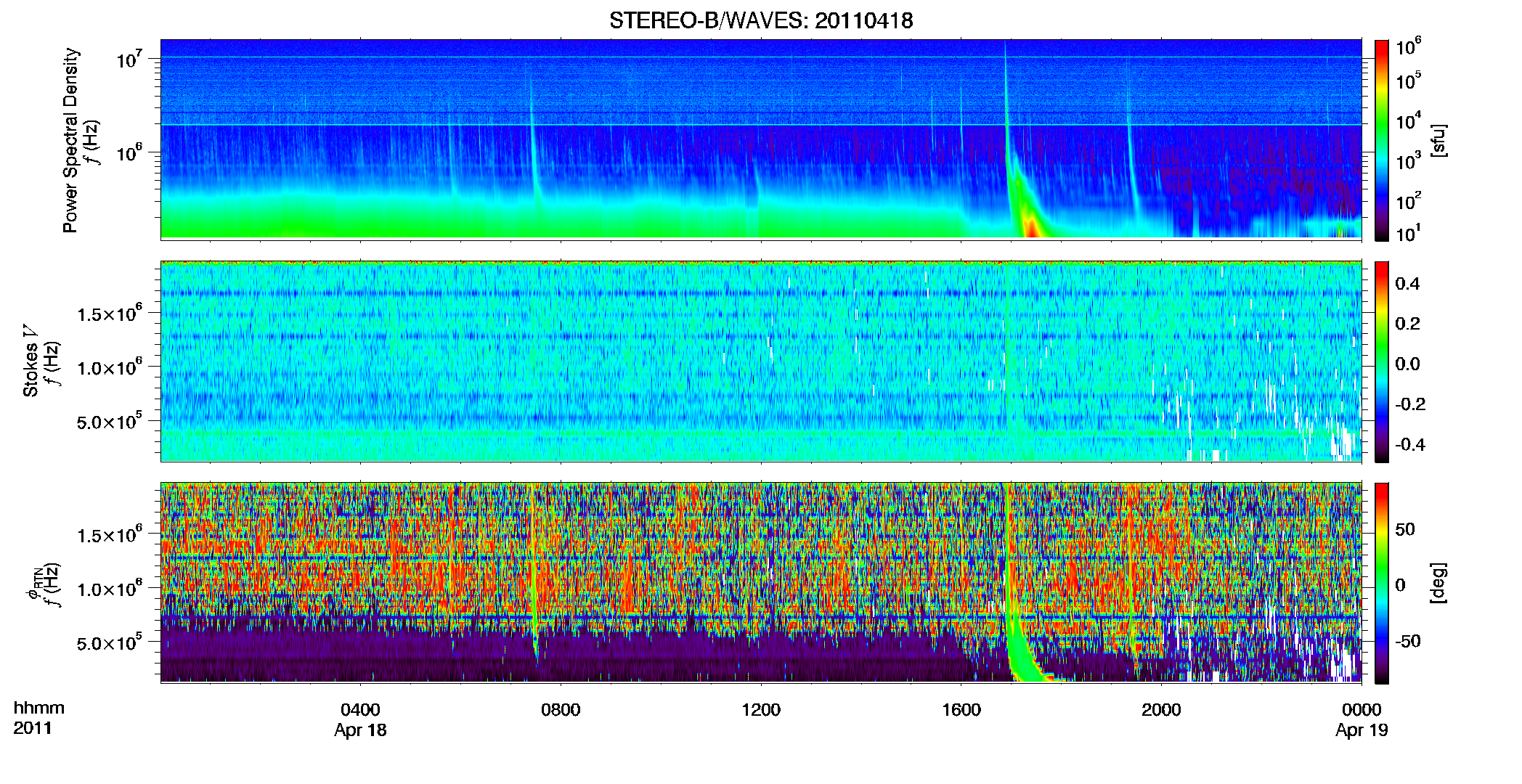This screenshot has height=784, width=1522.
Task: Click the "φRTN" axis title
Action: pyautogui.click(x=33, y=585)
